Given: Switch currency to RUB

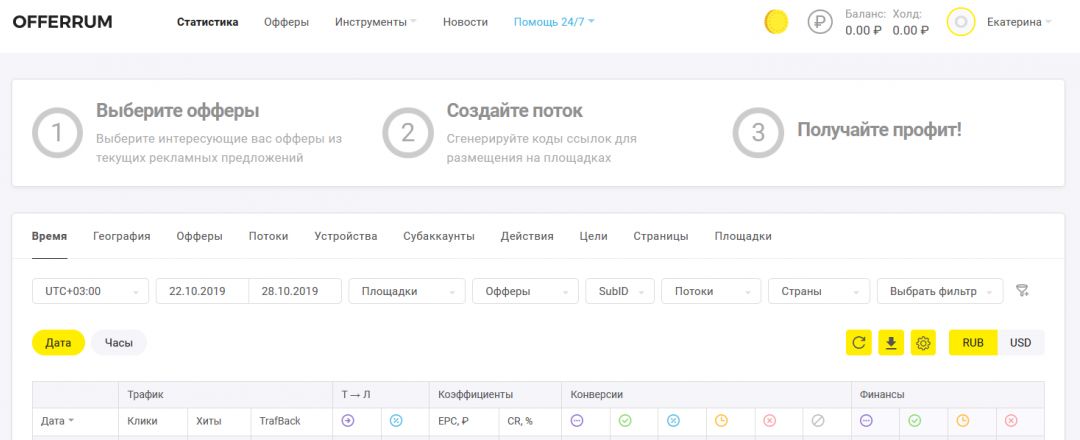Looking at the screenshot, I should (973, 342).
